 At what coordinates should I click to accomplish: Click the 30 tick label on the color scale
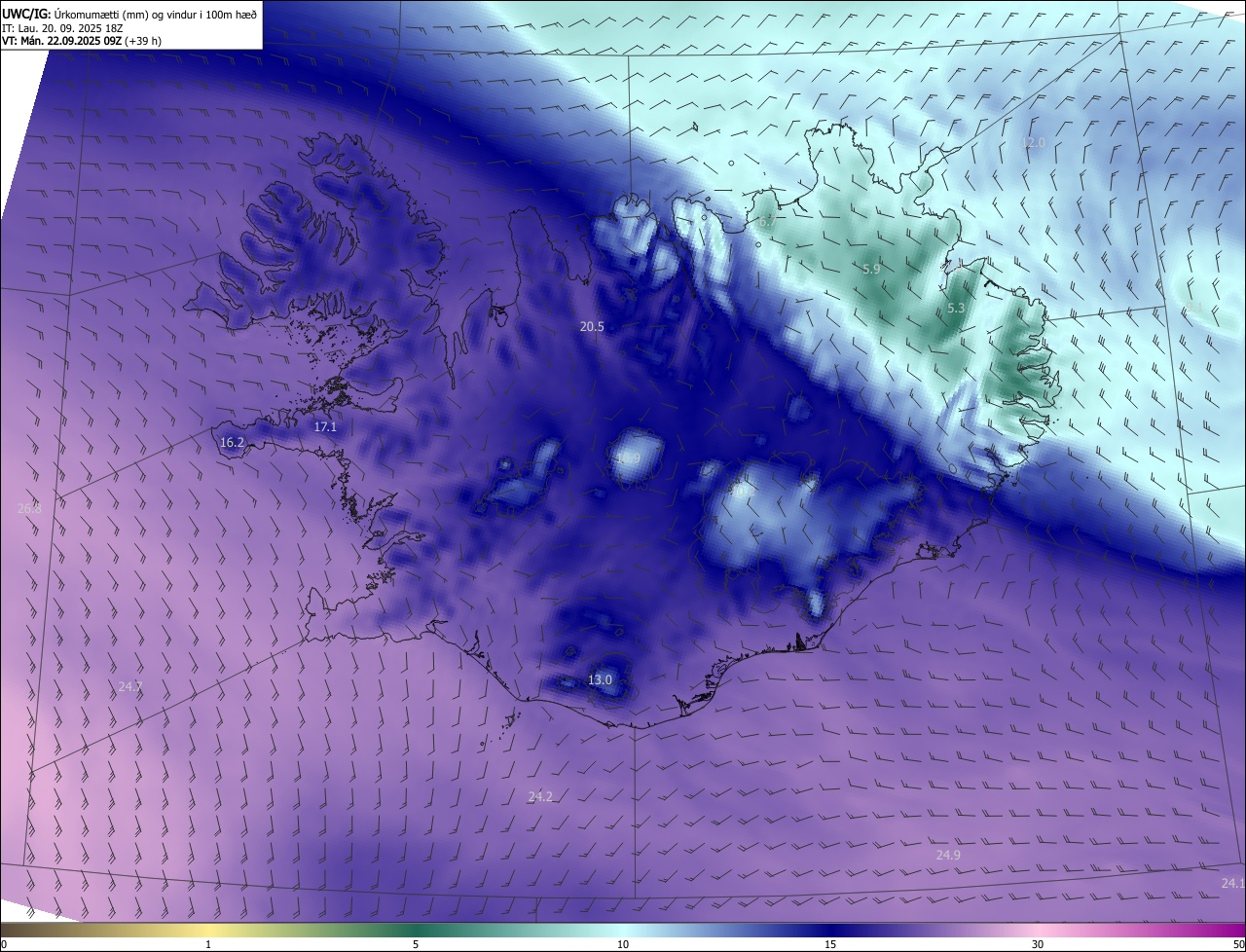1038,944
